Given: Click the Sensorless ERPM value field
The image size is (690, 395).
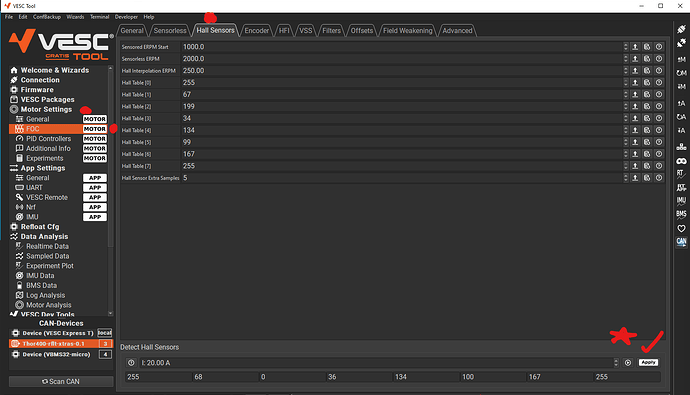Looking at the screenshot, I should [401, 59].
